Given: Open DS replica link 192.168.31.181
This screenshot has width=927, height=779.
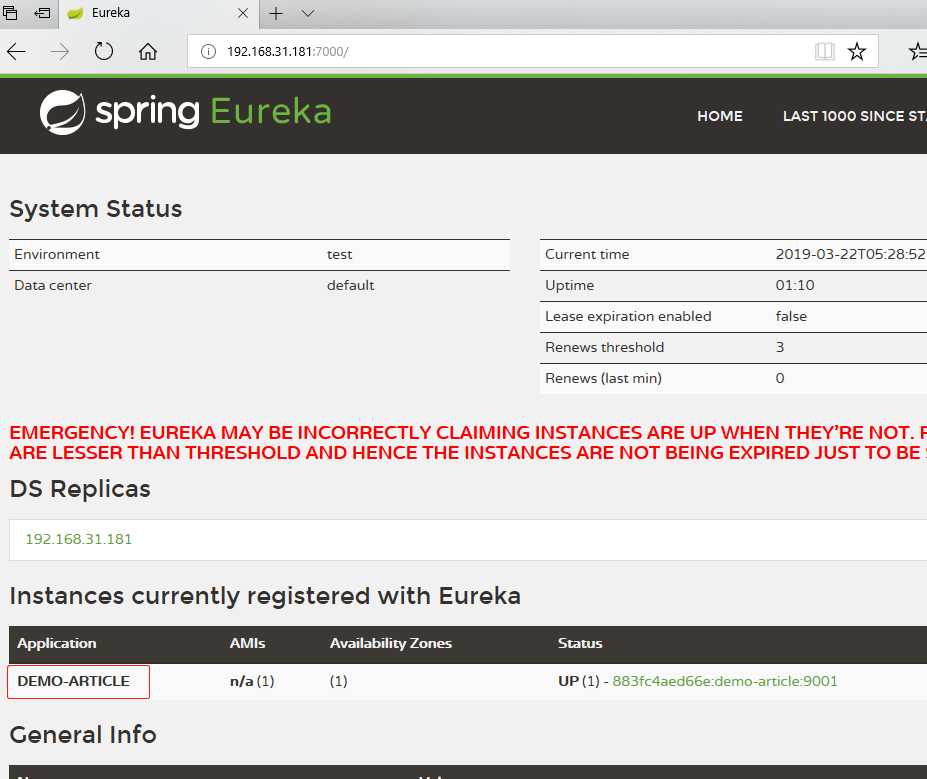Looking at the screenshot, I should [x=79, y=539].
